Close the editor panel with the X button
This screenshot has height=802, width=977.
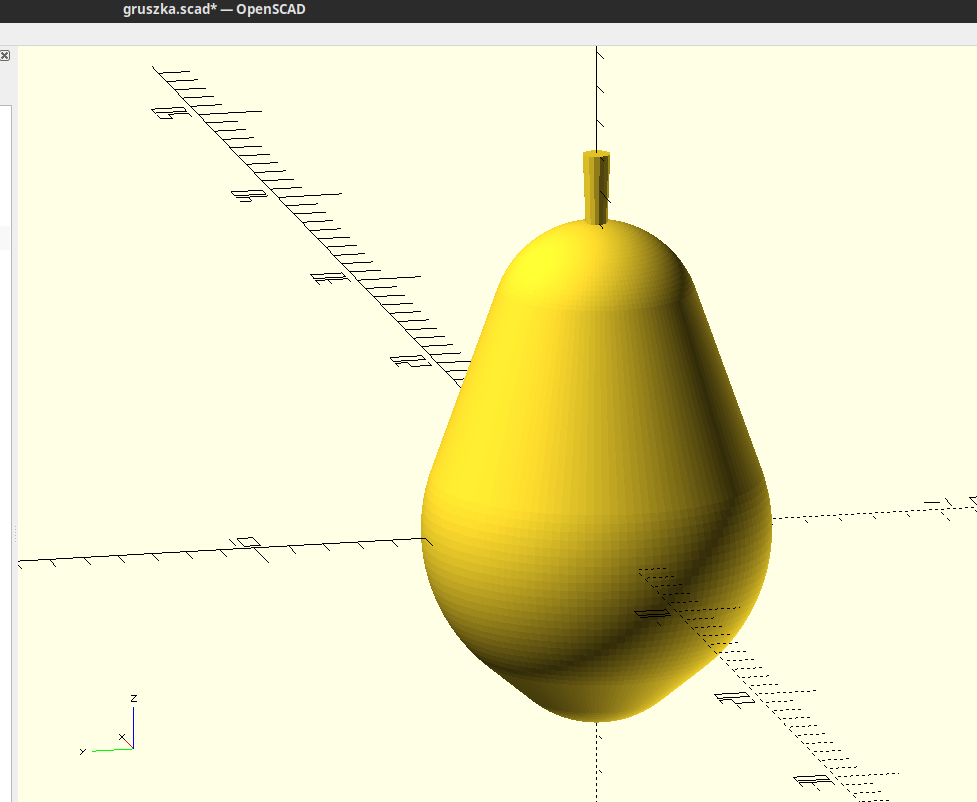[x=4, y=56]
